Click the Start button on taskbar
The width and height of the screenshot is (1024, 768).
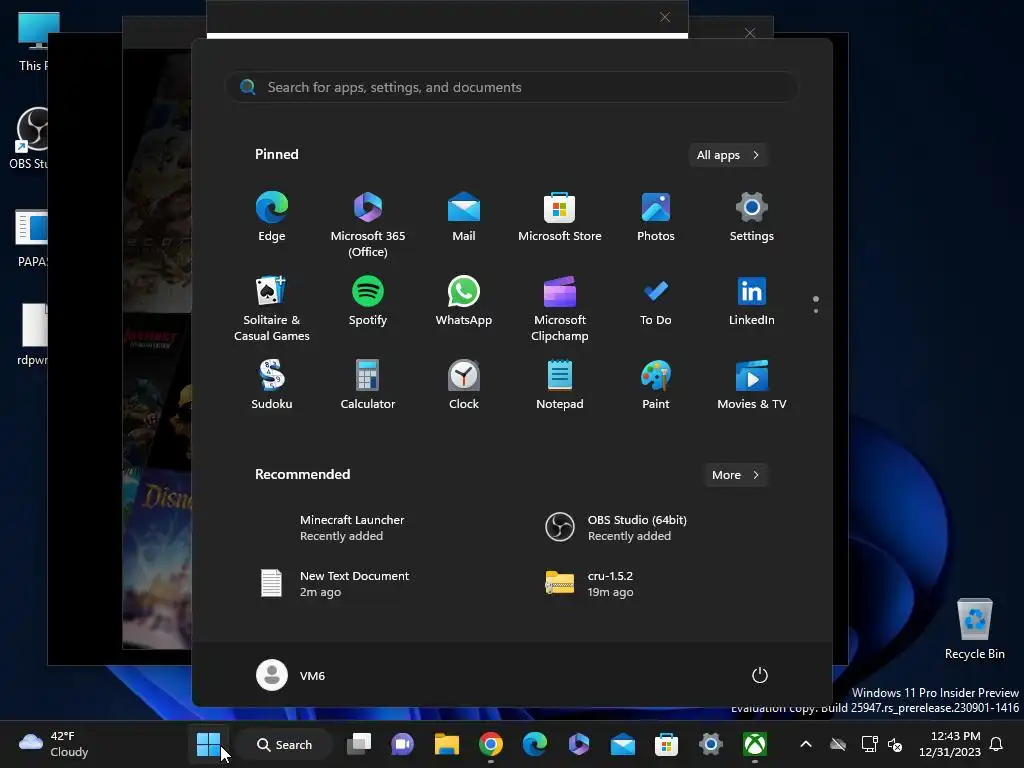tap(208, 744)
